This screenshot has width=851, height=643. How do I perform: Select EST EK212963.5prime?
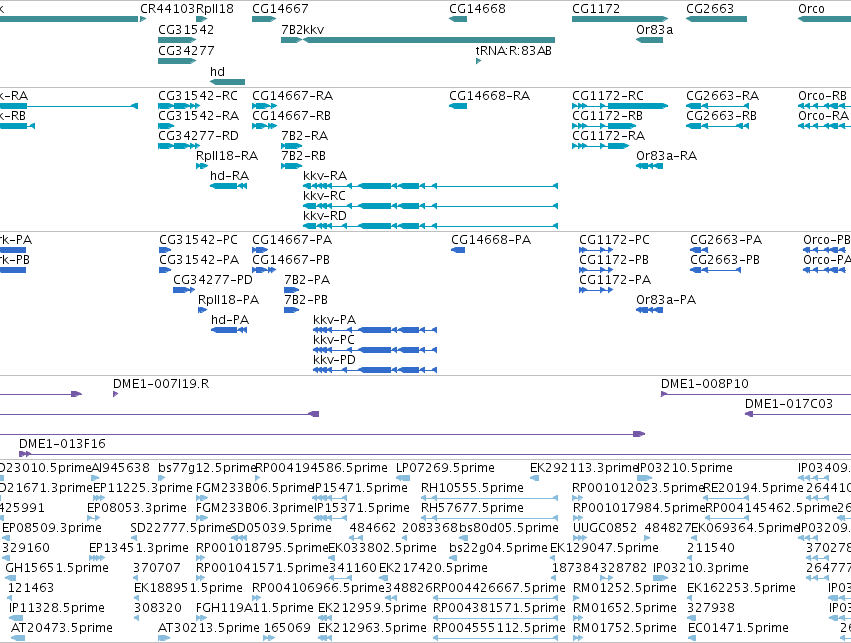(x=325, y=638)
